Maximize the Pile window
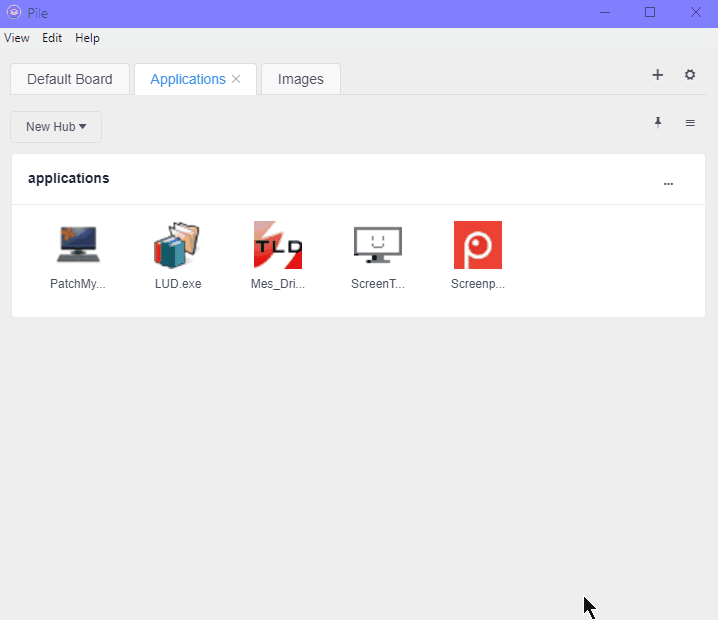Screen dimensions: 718x620 [x=650, y=12]
